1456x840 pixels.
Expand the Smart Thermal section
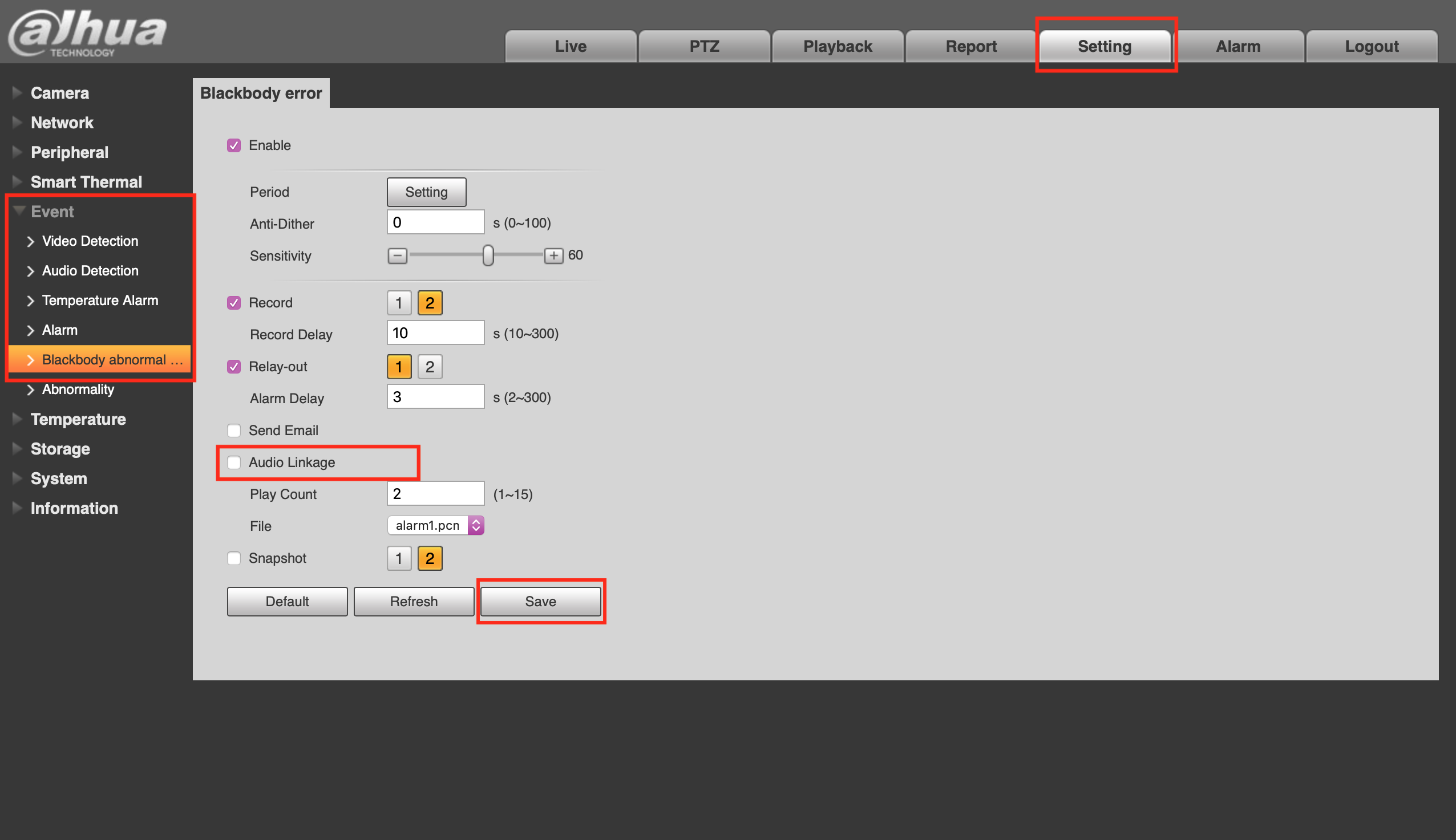[x=86, y=182]
